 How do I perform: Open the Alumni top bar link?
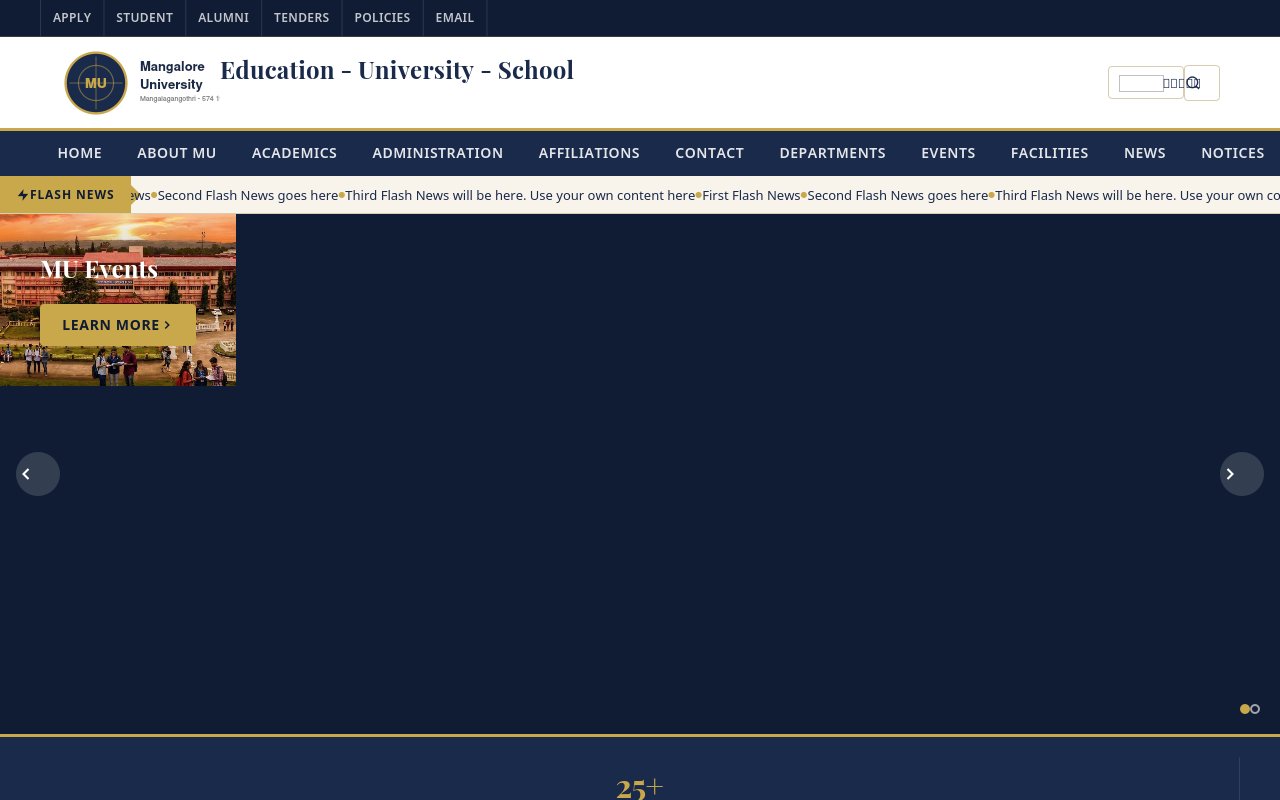point(223,18)
